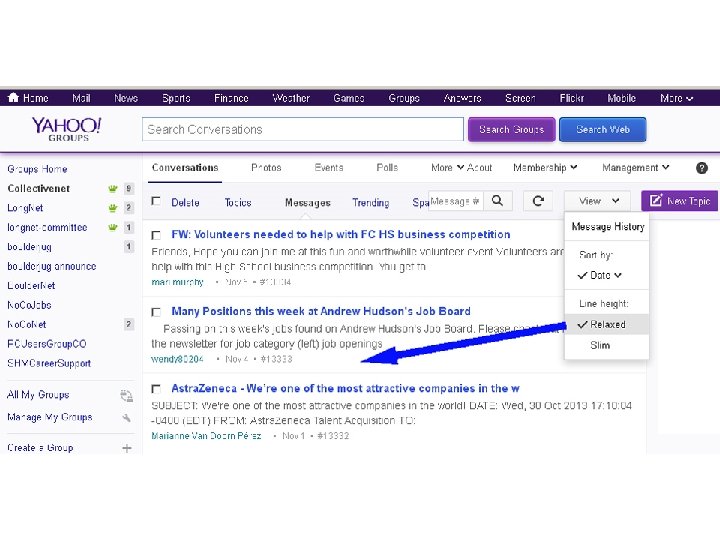Open the NoCoJobs group
The image size is (720, 540).
[29, 305]
